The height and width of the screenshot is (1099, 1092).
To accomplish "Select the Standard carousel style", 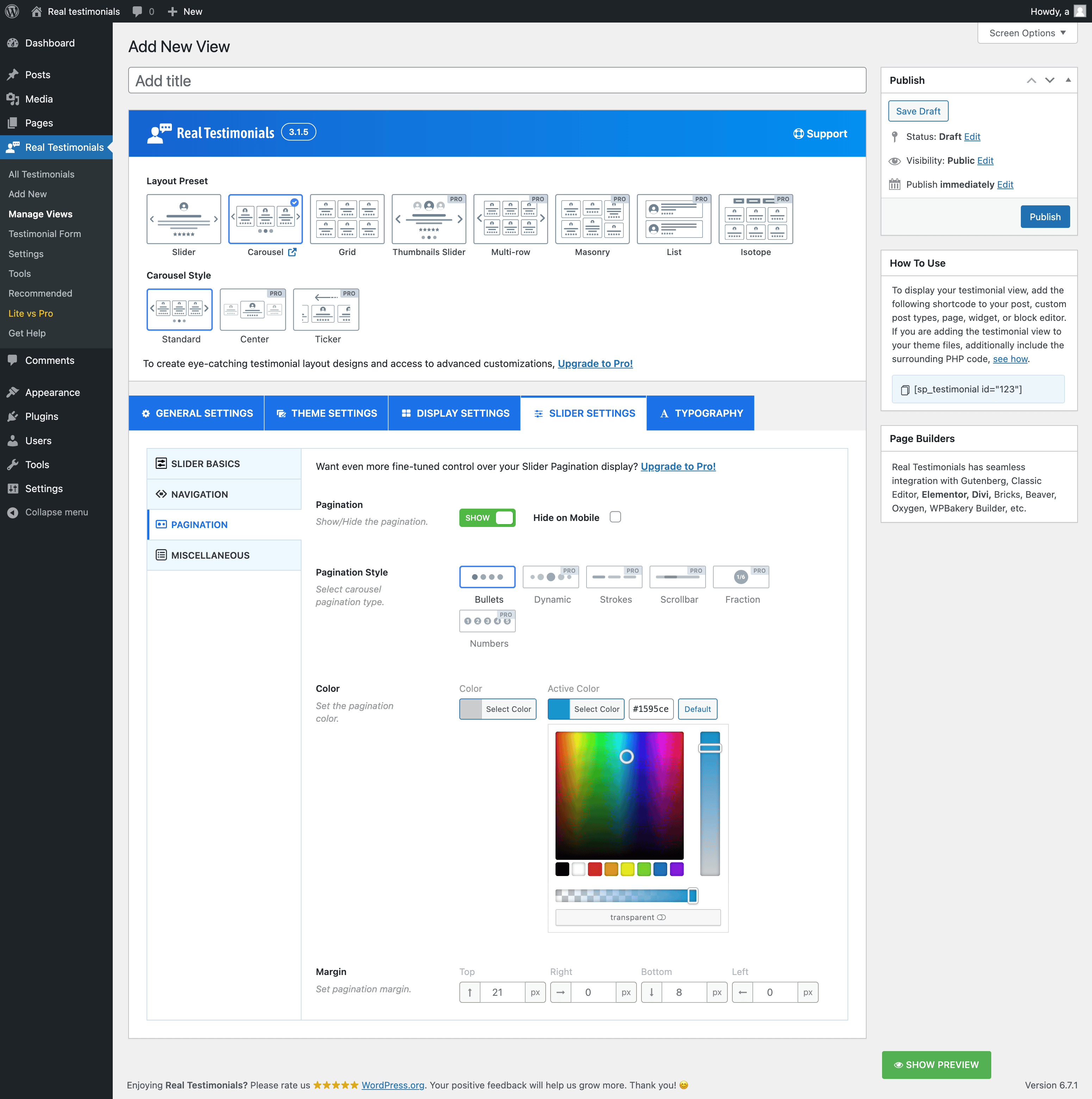I will 179,310.
